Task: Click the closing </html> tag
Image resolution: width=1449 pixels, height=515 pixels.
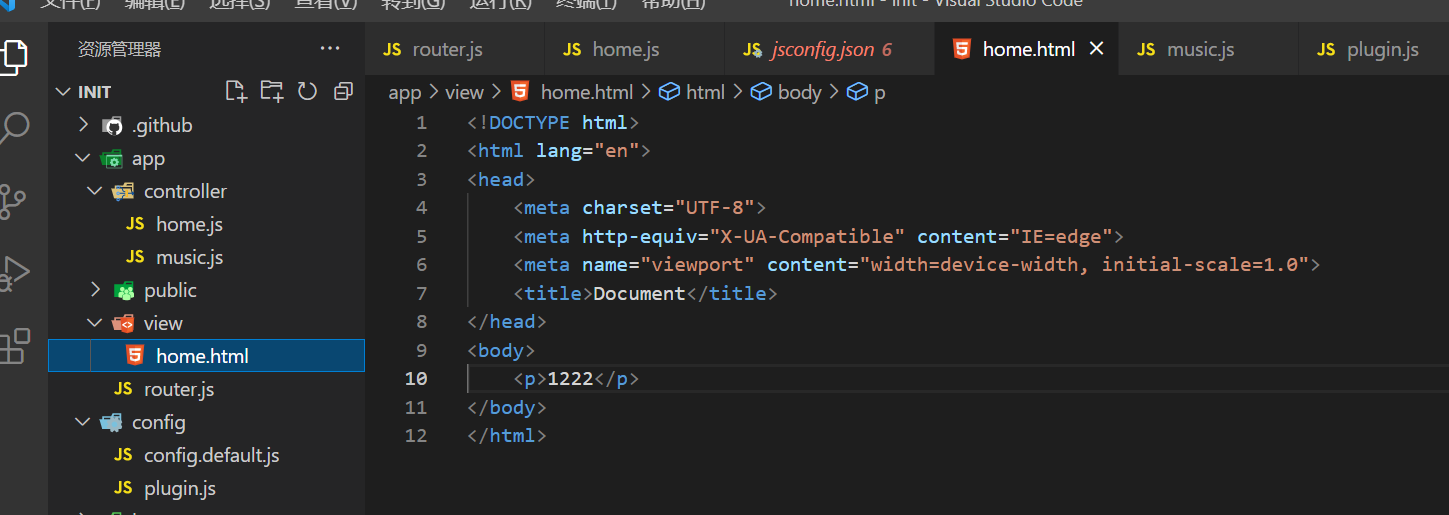Action: 507,436
